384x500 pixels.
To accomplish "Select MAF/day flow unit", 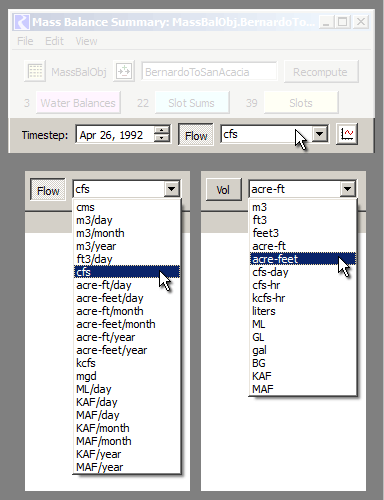I will point(127,415).
